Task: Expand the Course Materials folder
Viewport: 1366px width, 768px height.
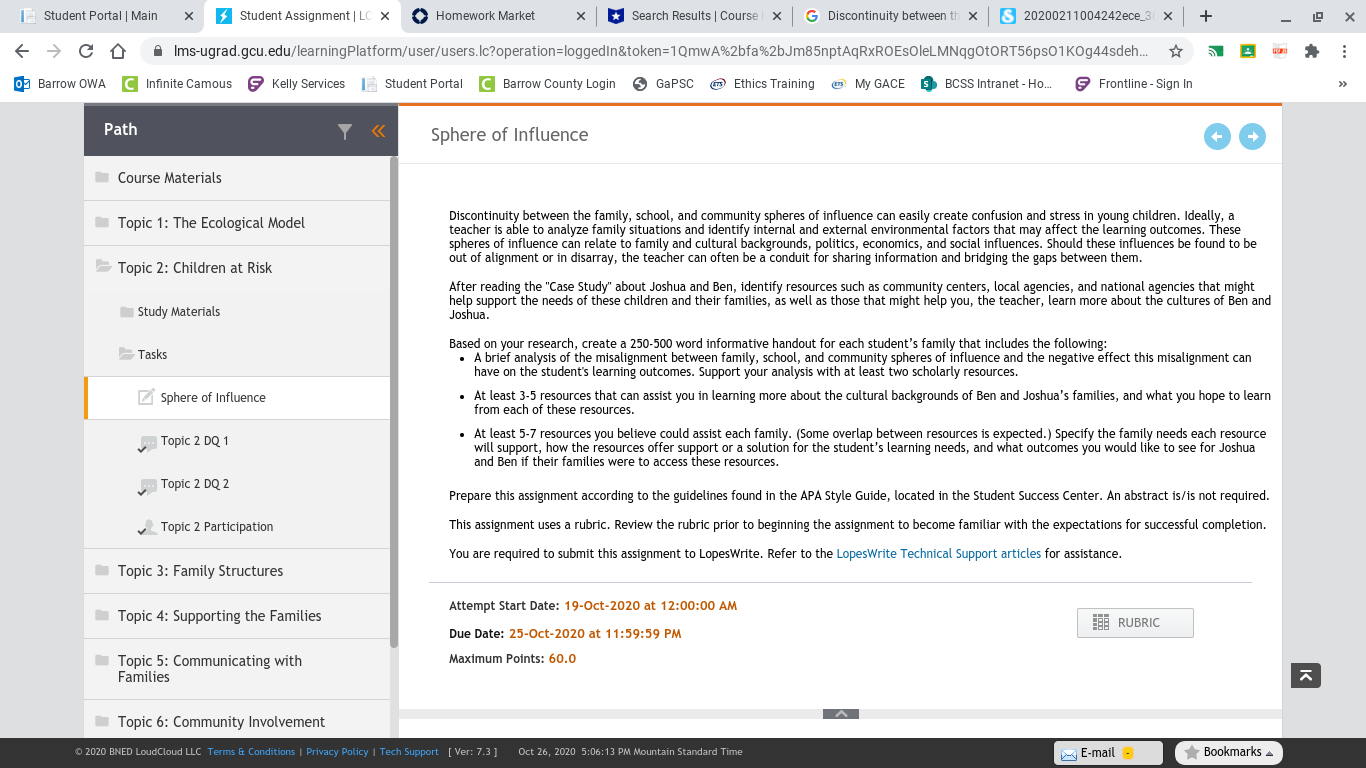Action: coord(237,178)
